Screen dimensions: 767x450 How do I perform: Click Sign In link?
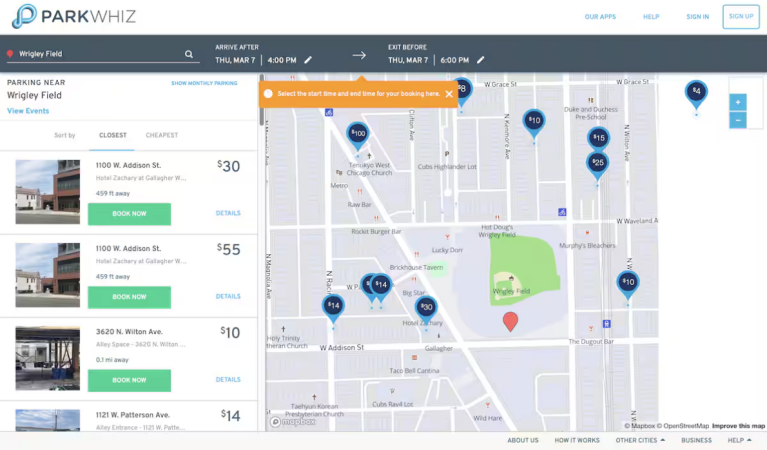[698, 17]
